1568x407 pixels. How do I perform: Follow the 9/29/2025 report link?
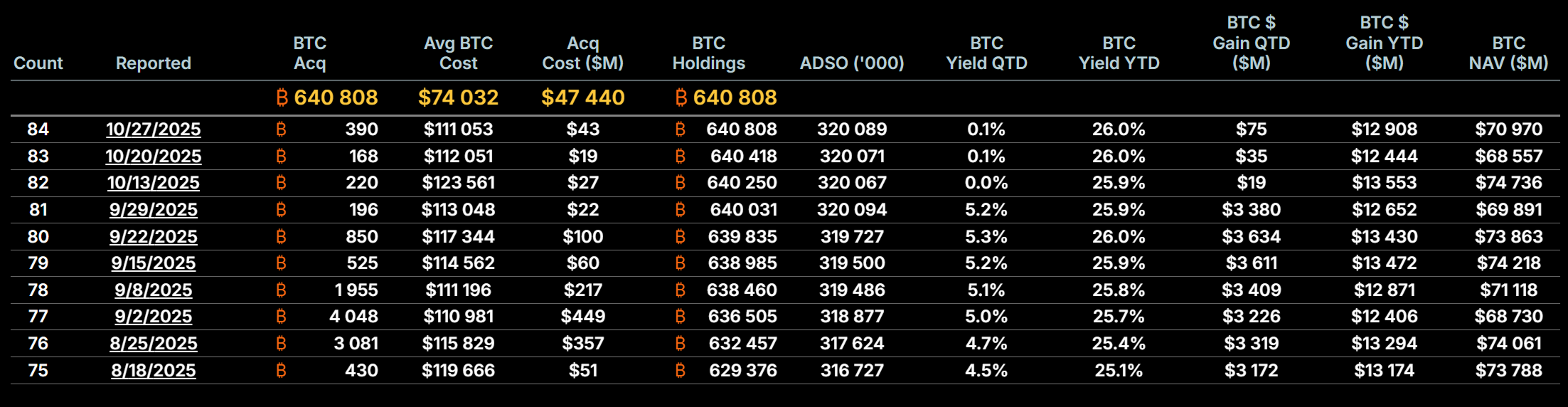(x=154, y=210)
